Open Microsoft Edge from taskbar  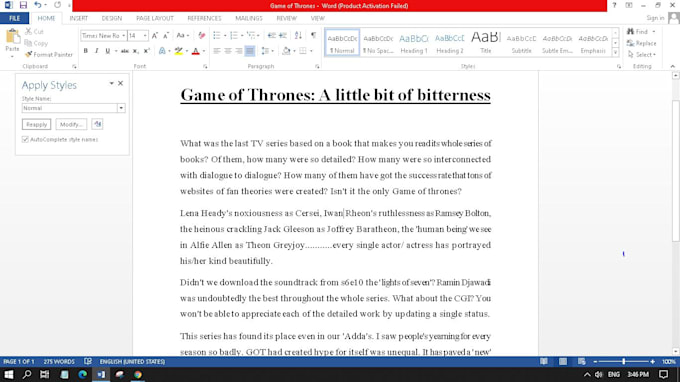[82, 374]
